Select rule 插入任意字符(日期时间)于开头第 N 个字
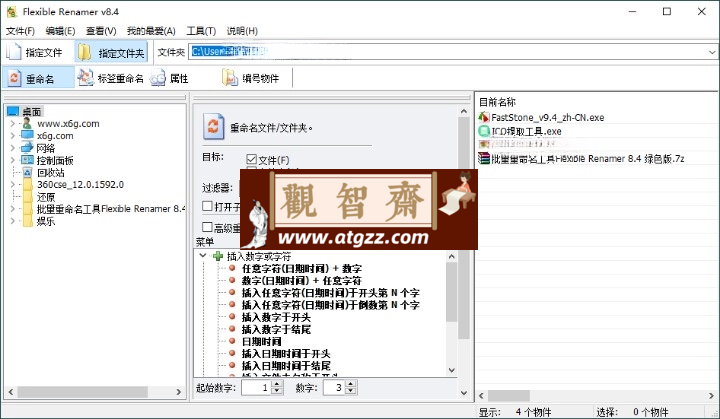Image resolution: width=720 pixels, height=419 pixels. [x=331, y=293]
